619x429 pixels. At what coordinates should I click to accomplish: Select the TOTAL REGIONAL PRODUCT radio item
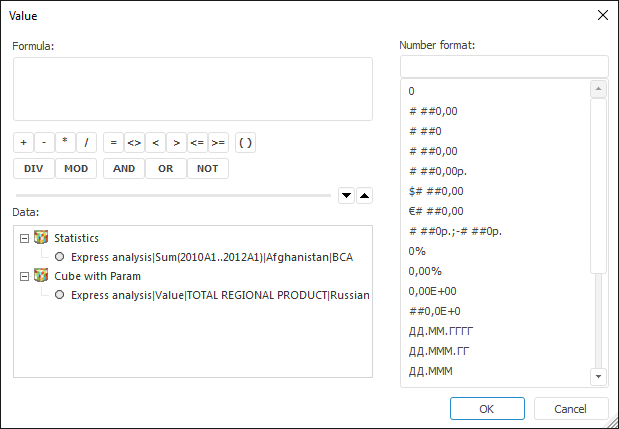click(61, 295)
